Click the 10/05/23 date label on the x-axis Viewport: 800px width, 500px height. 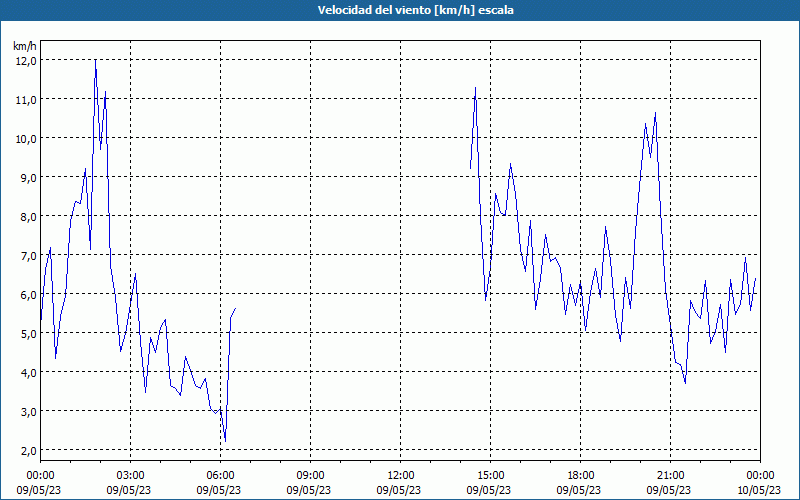[760, 490]
